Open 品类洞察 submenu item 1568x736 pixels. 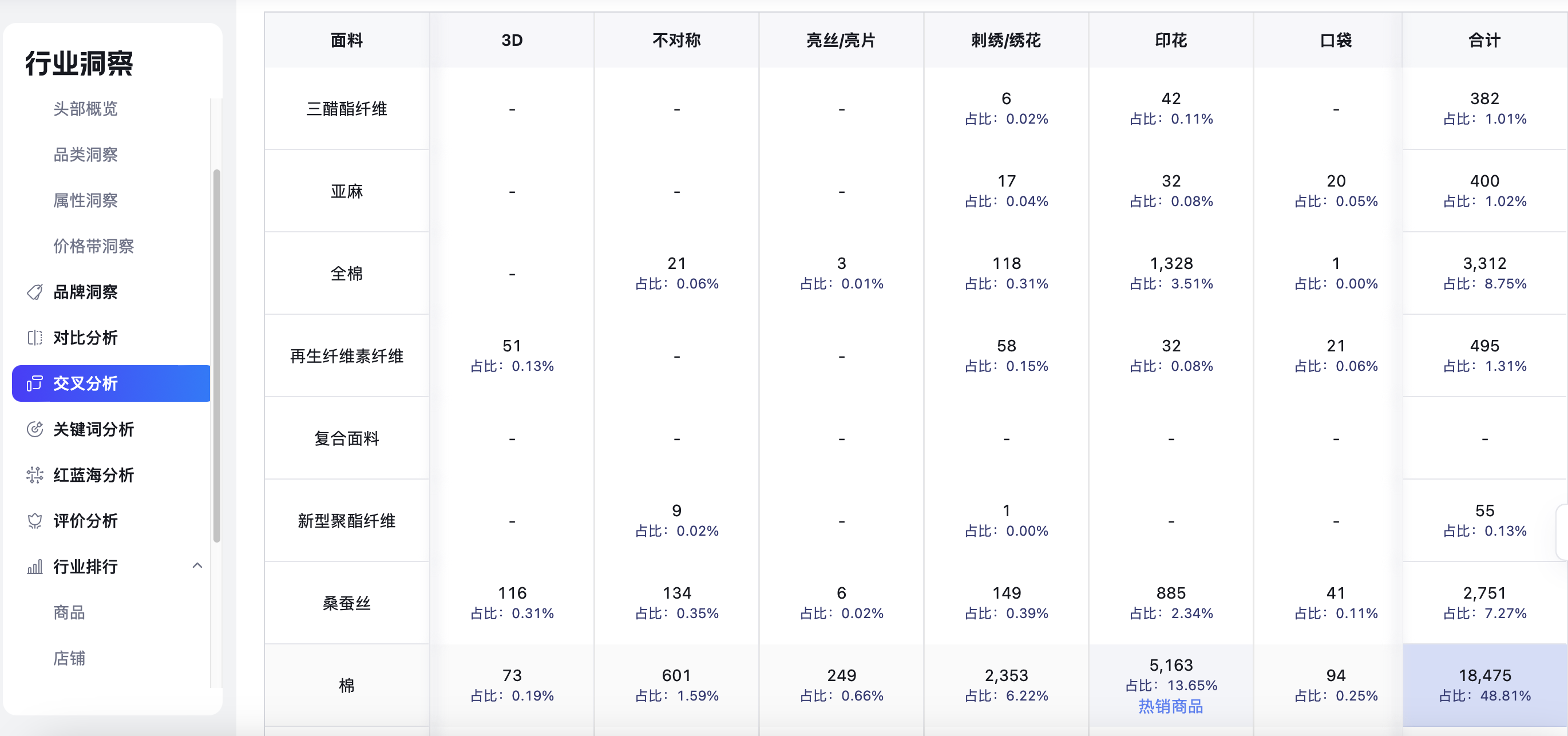tap(85, 155)
